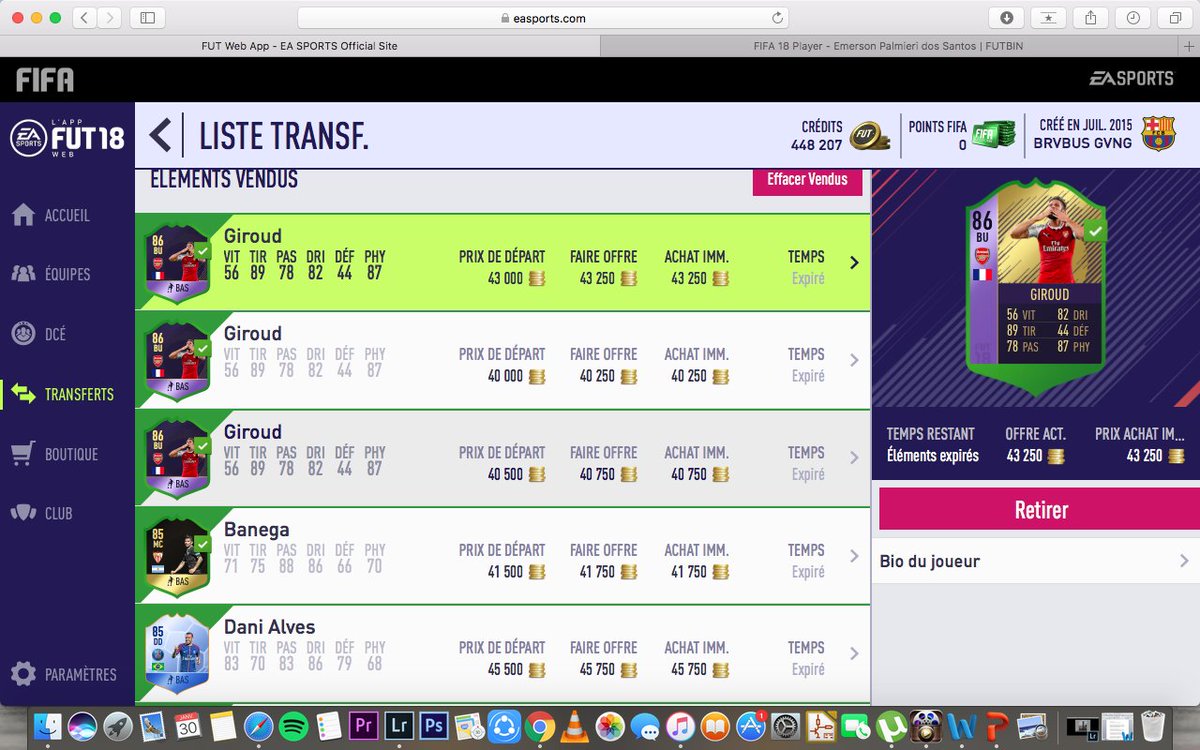Screen dimensions: 1200x750
Task: Click the FUT 18 Web app logo
Action: tap(67, 137)
